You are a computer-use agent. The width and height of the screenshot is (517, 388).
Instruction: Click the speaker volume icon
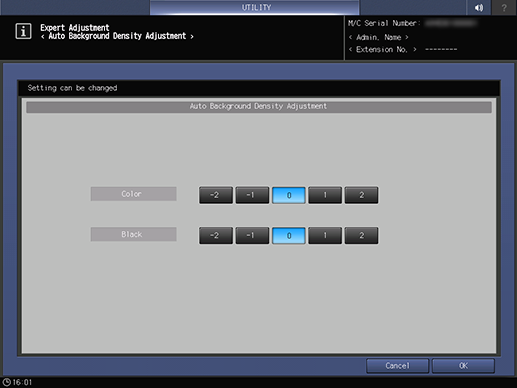point(479,7)
